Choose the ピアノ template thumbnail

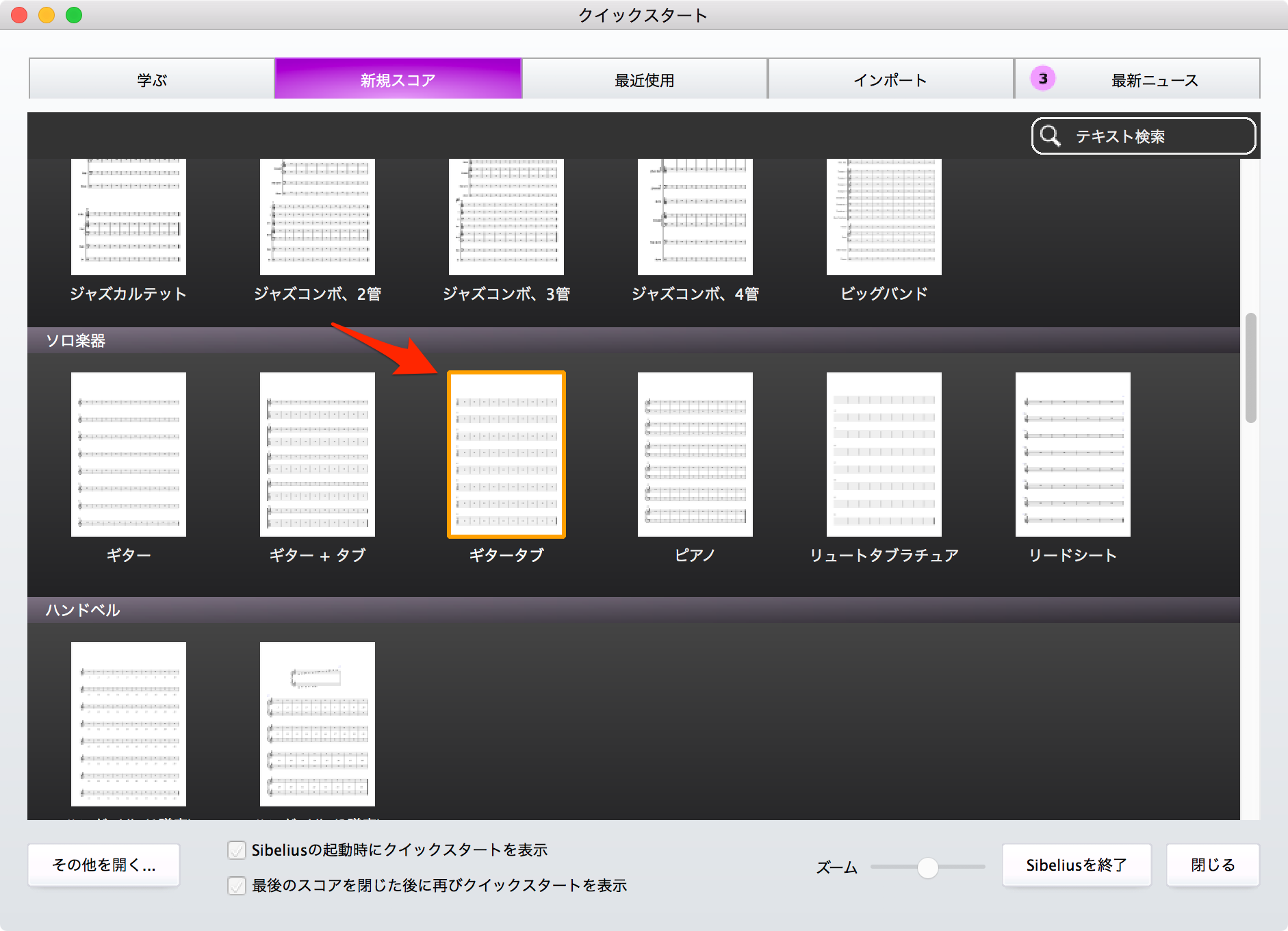coord(695,455)
